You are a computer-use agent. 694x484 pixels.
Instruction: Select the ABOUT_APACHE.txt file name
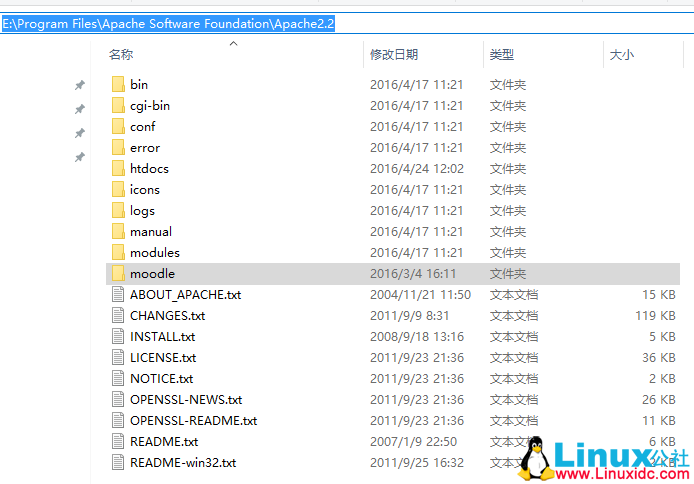[x=185, y=295]
